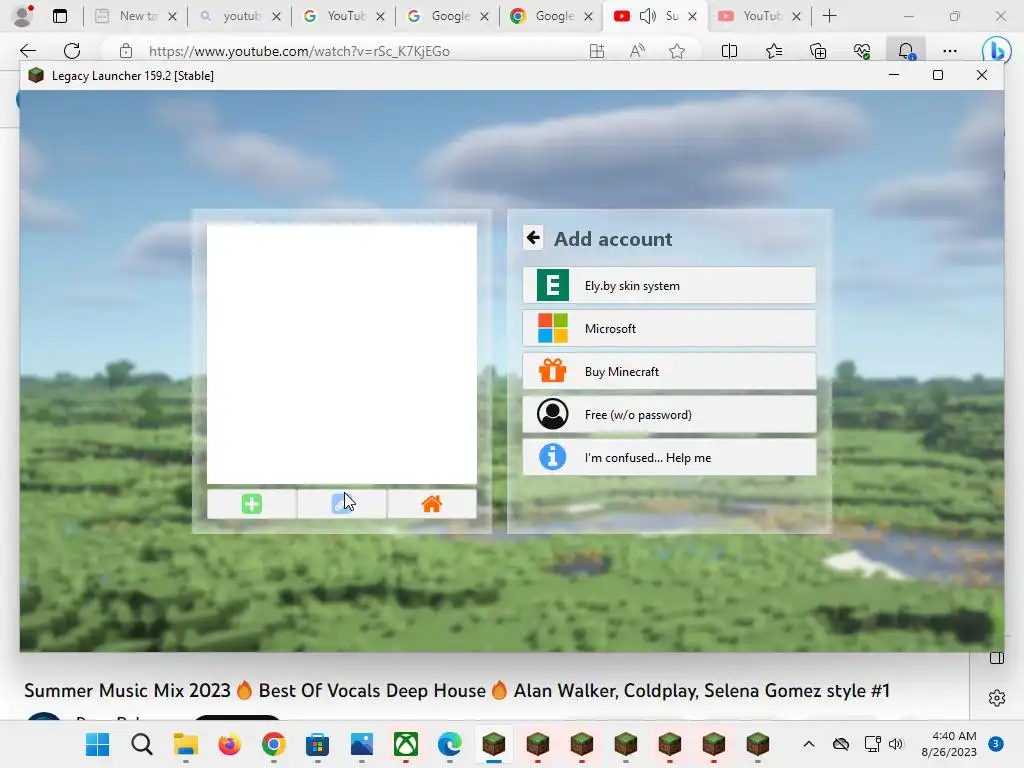This screenshot has width=1024, height=768.
Task: Click the Summer Music Mix 2023 video title
Action: [457, 690]
